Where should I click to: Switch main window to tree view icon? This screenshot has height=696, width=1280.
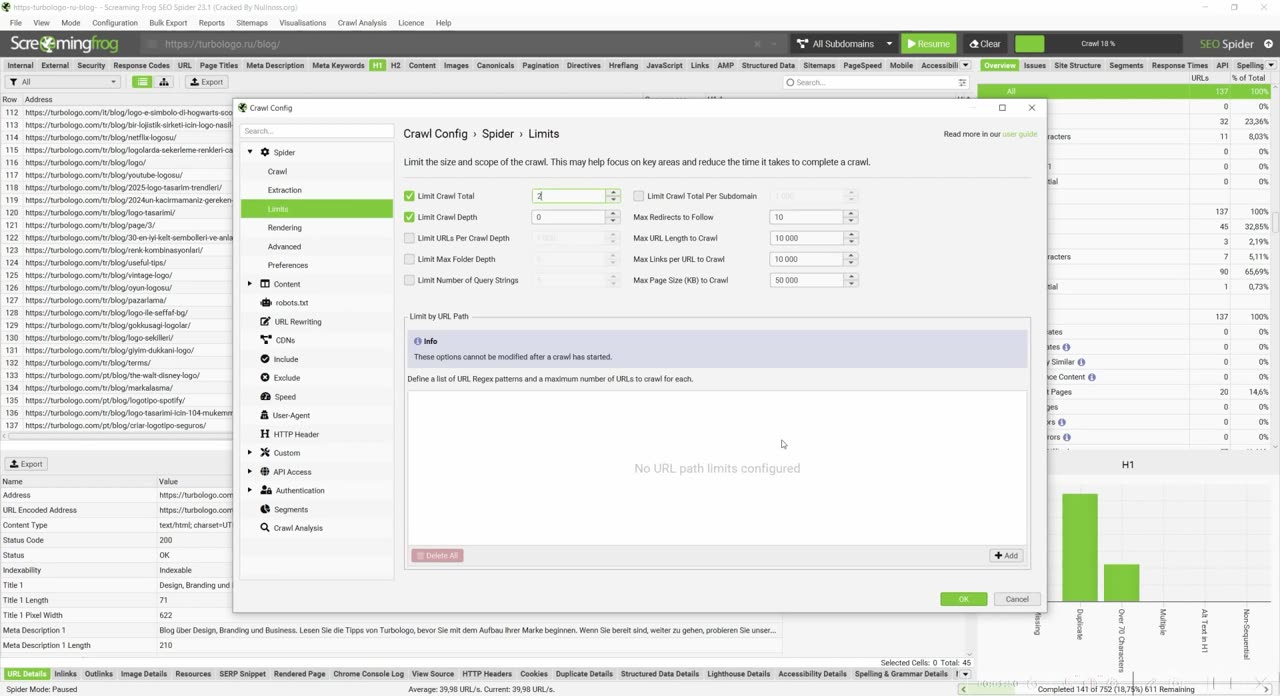pyautogui.click(x=165, y=82)
